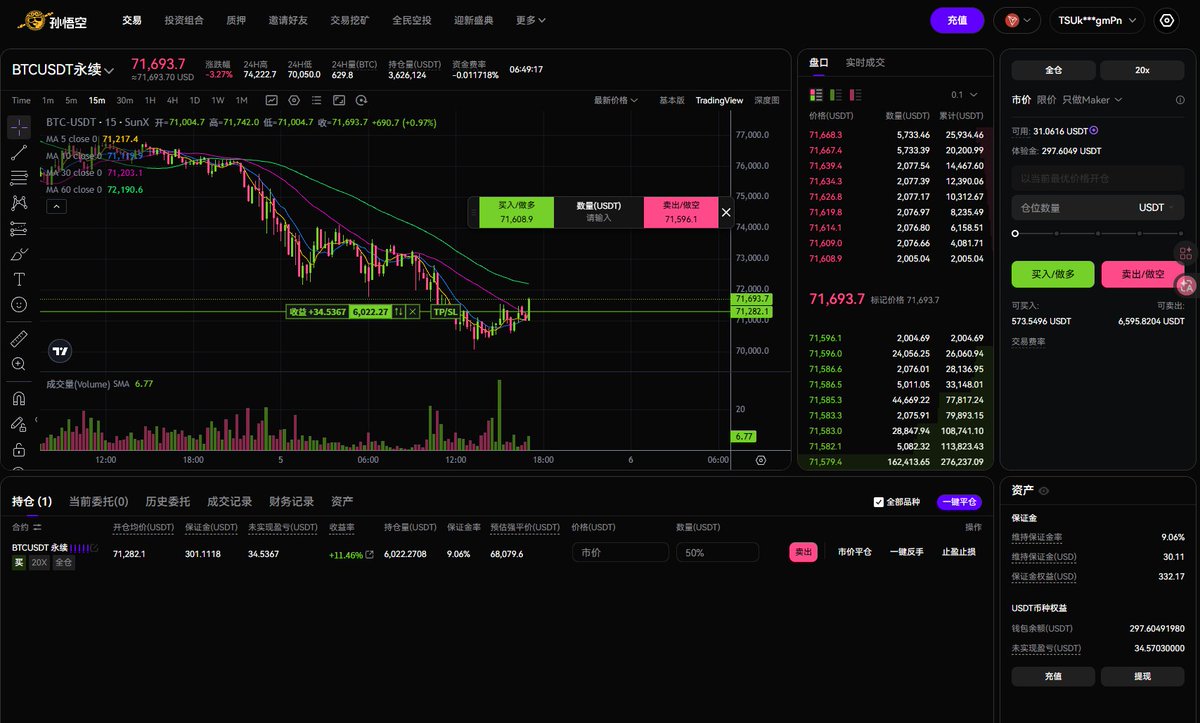The height and width of the screenshot is (723, 1200).
Task: Open chart settings hexagon icon
Action: click(x=294, y=100)
